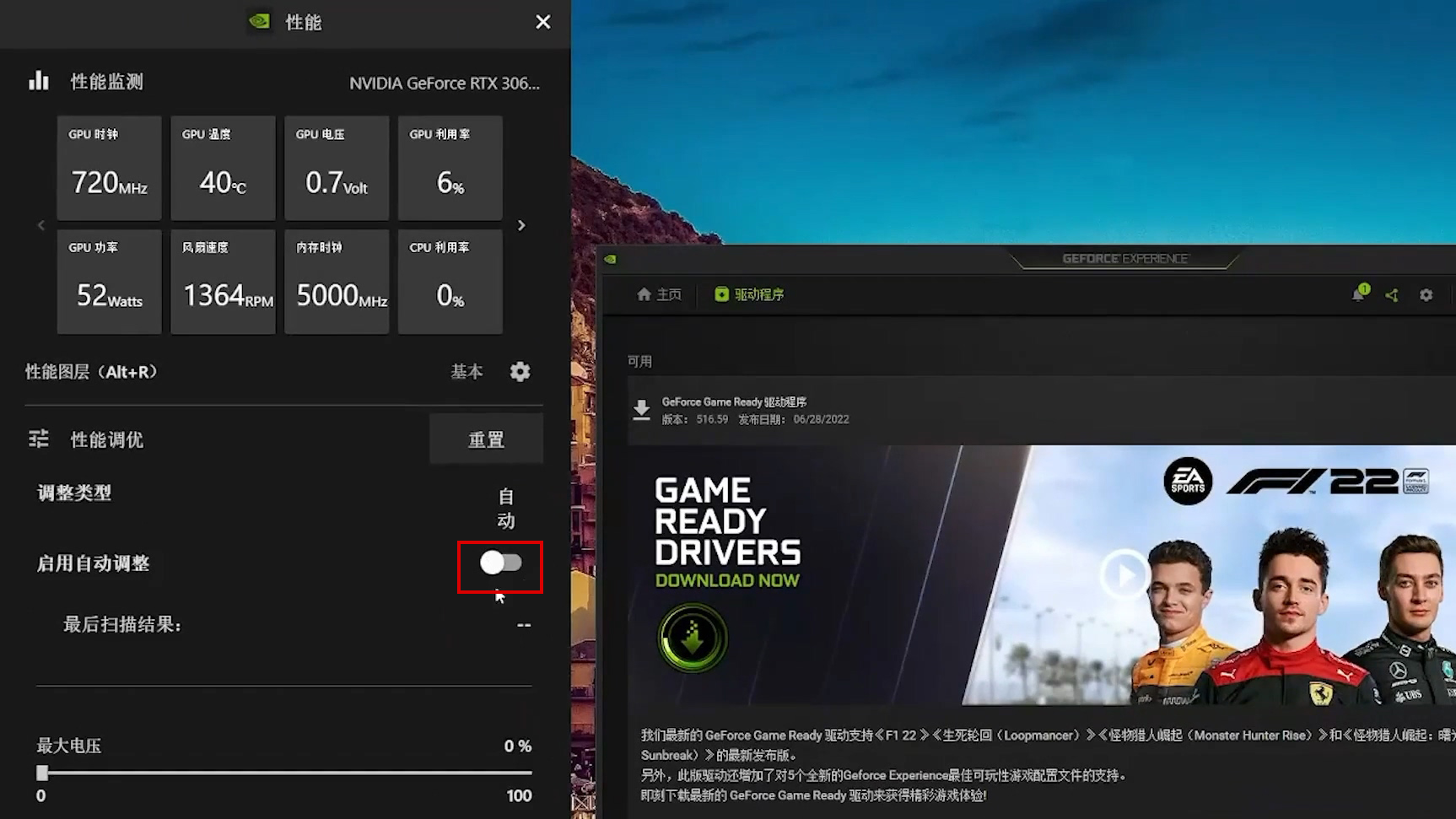
Task: Show next metrics page with right arrow
Action: click(521, 225)
